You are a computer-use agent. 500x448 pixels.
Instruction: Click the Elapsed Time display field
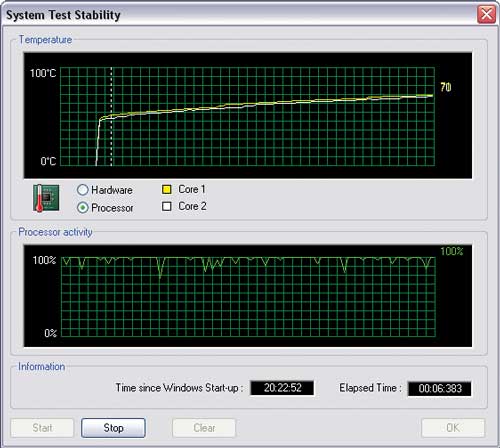pyautogui.click(x=440, y=389)
